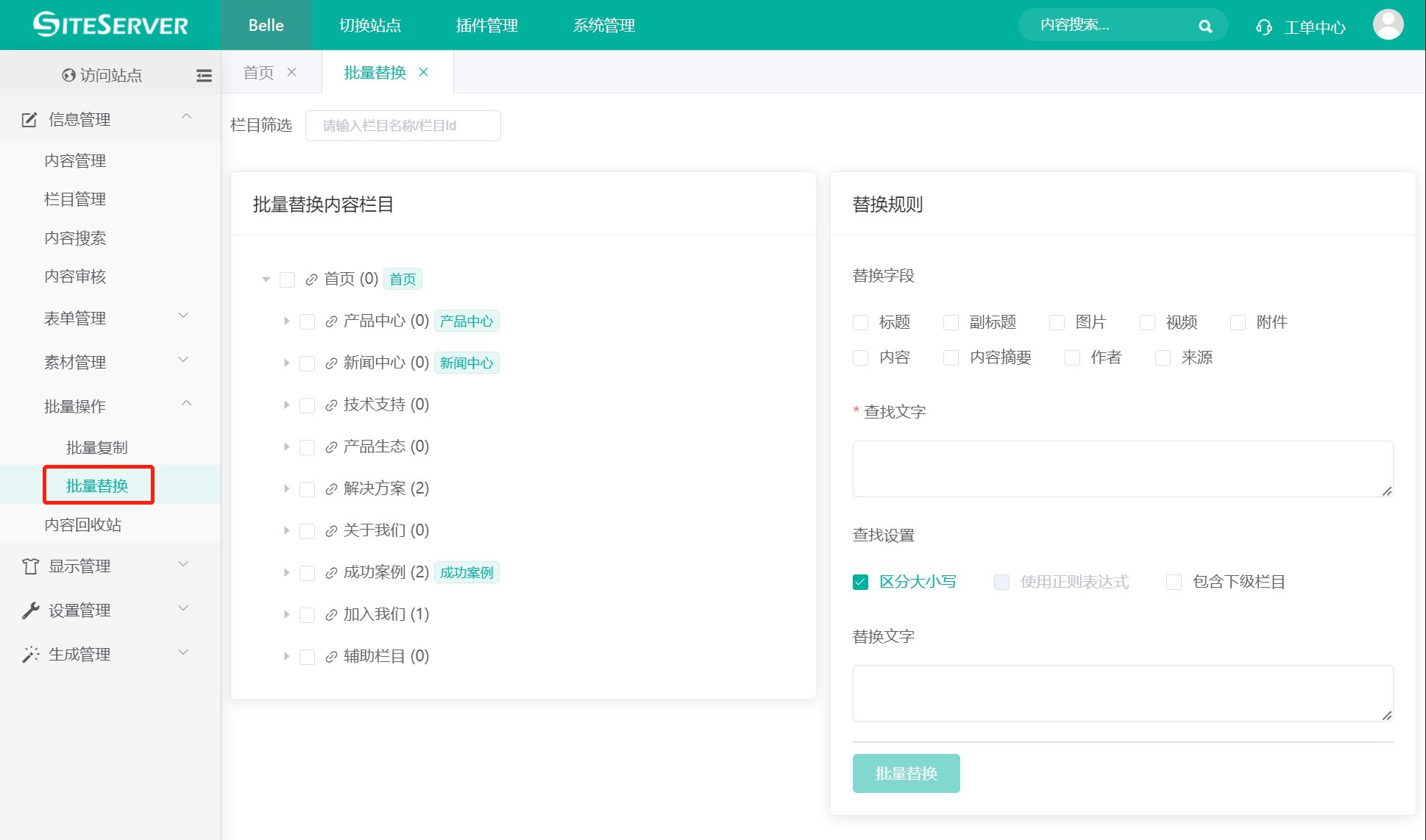The image size is (1426, 840).
Task: Click the 批量替换 submit button
Action: click(x=906, y=773)
